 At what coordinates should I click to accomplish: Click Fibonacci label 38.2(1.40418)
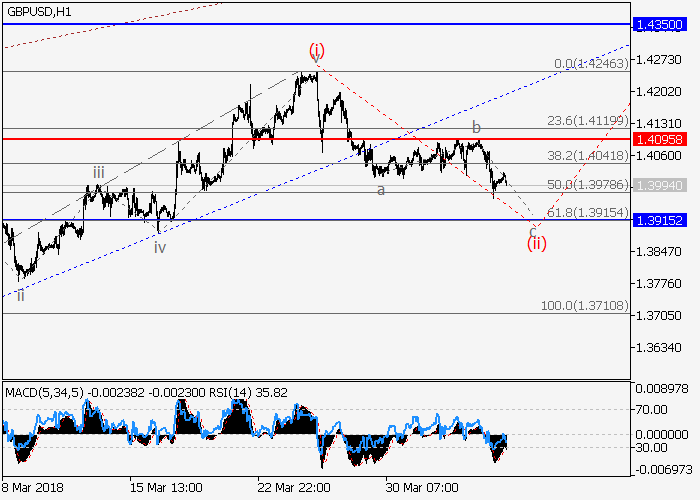pyautogui.click(x=588, y=155)
